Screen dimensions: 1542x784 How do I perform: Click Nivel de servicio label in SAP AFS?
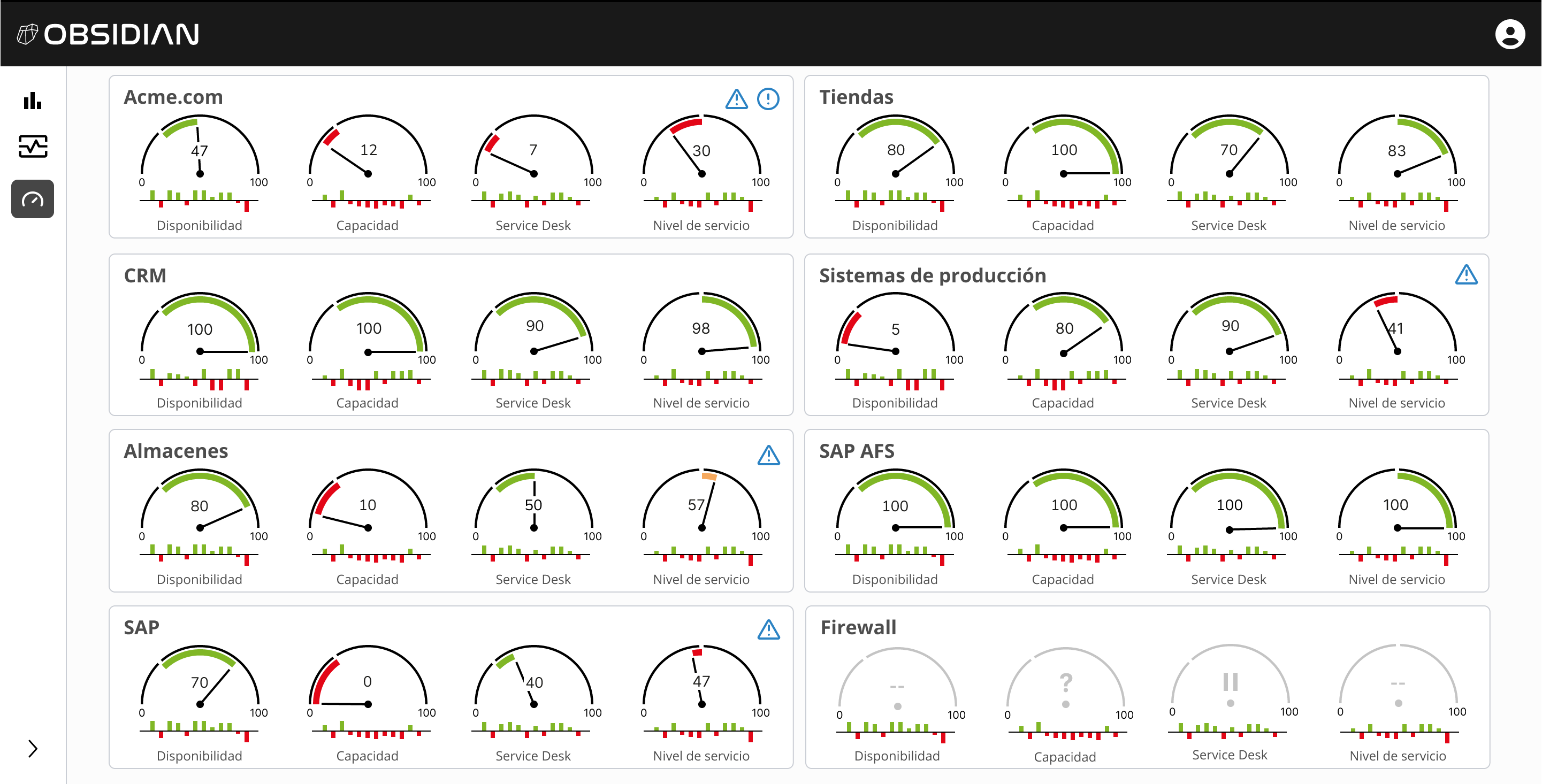tap(1396, 579)
